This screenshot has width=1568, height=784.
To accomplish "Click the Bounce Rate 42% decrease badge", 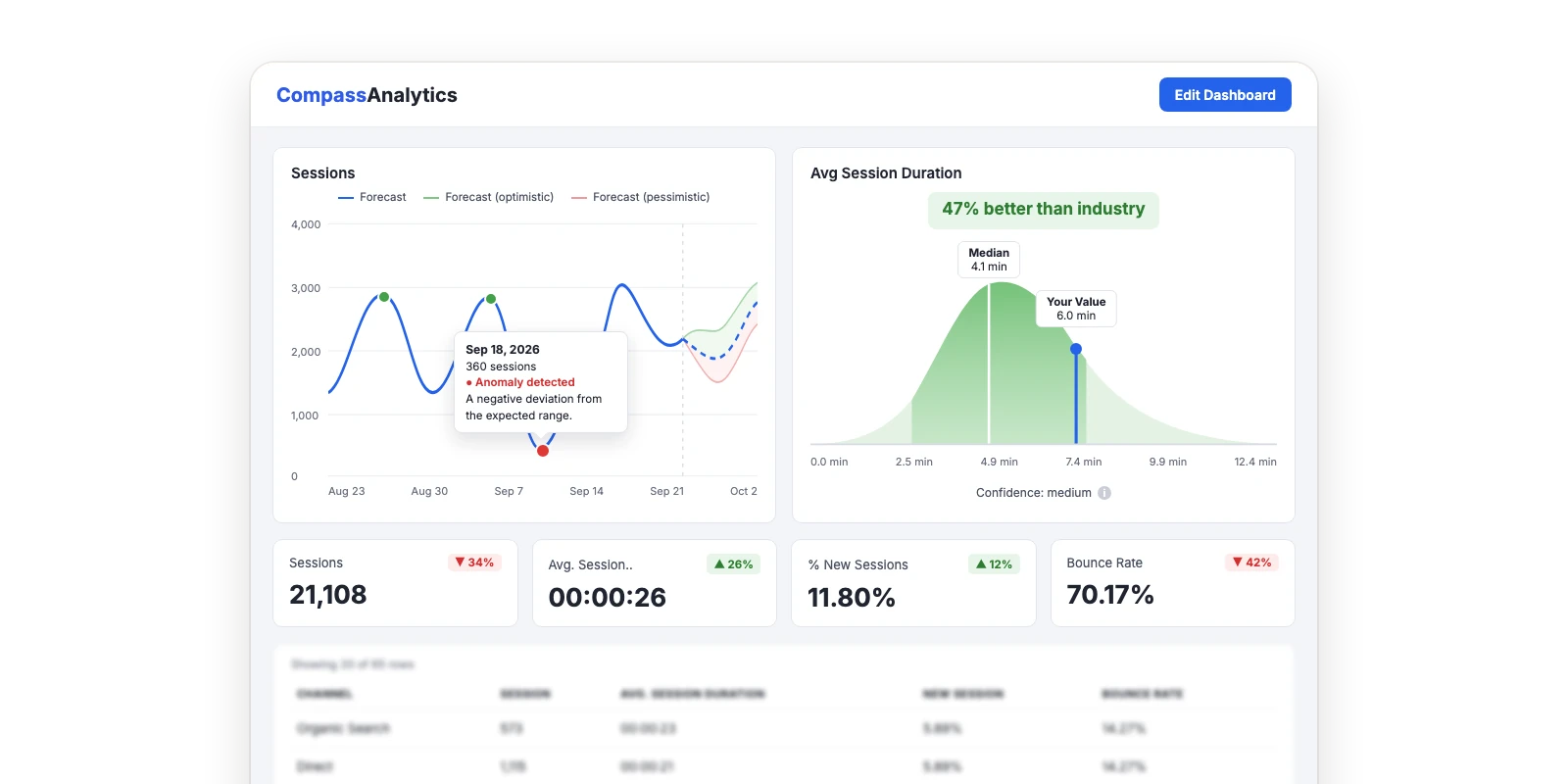I will [x=1251, y=563].
